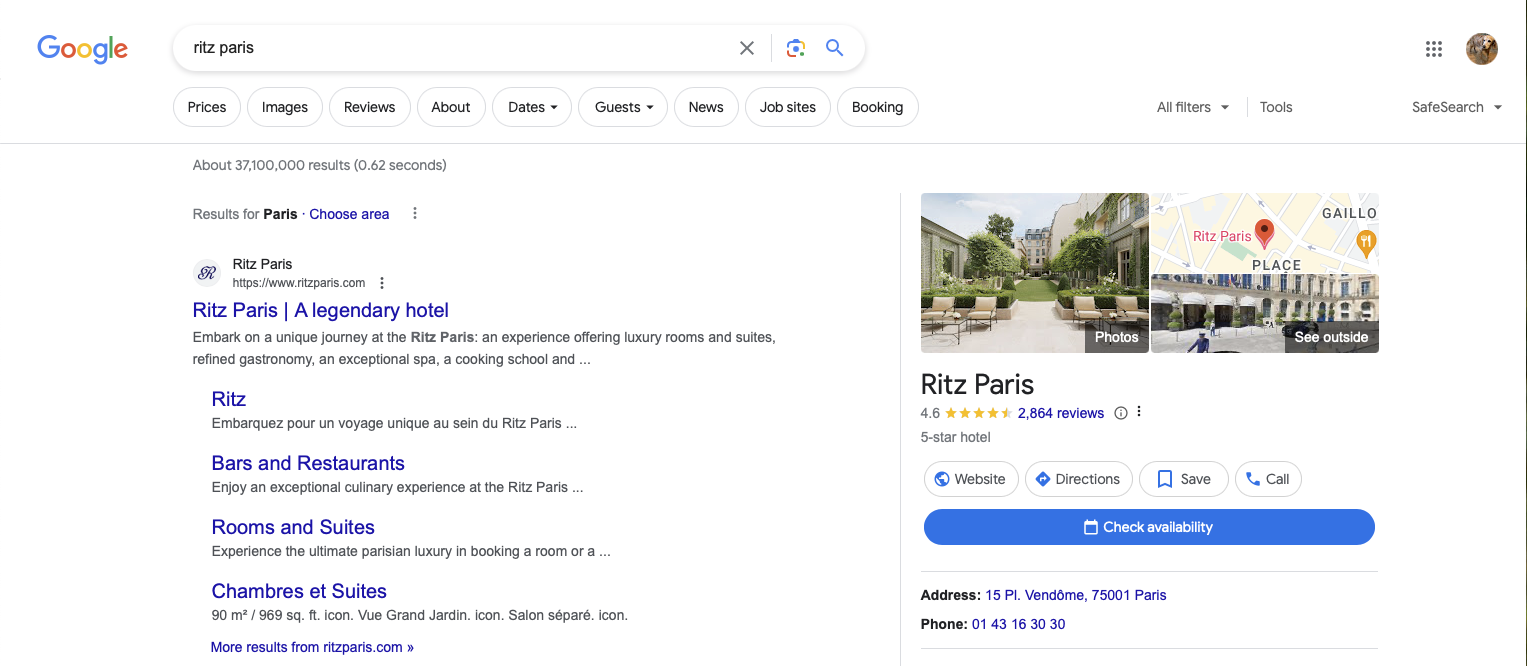Open the SafeSearch dropdown
Viewport: 1527px width, 666px height.
(1456, 108)
